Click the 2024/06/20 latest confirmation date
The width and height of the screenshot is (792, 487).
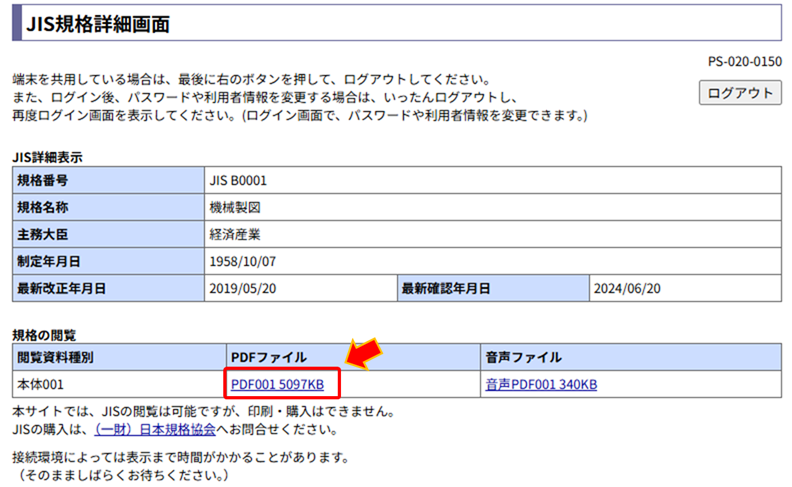point(629,289)
